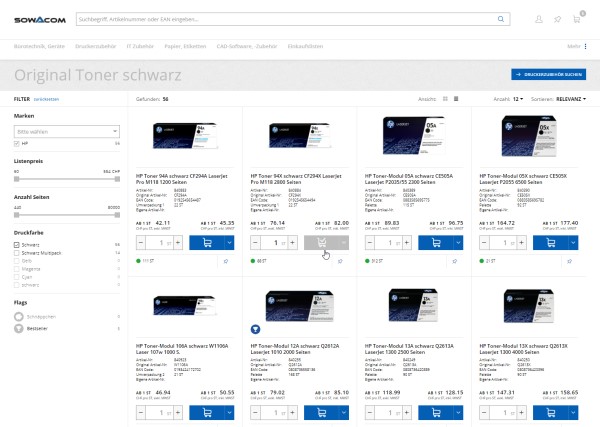This screenshot has width=600, height=427.
Task: Pin HP Toner-Modul 05X to wishlist
Action: pyautogui.click(x=569, y=261)
